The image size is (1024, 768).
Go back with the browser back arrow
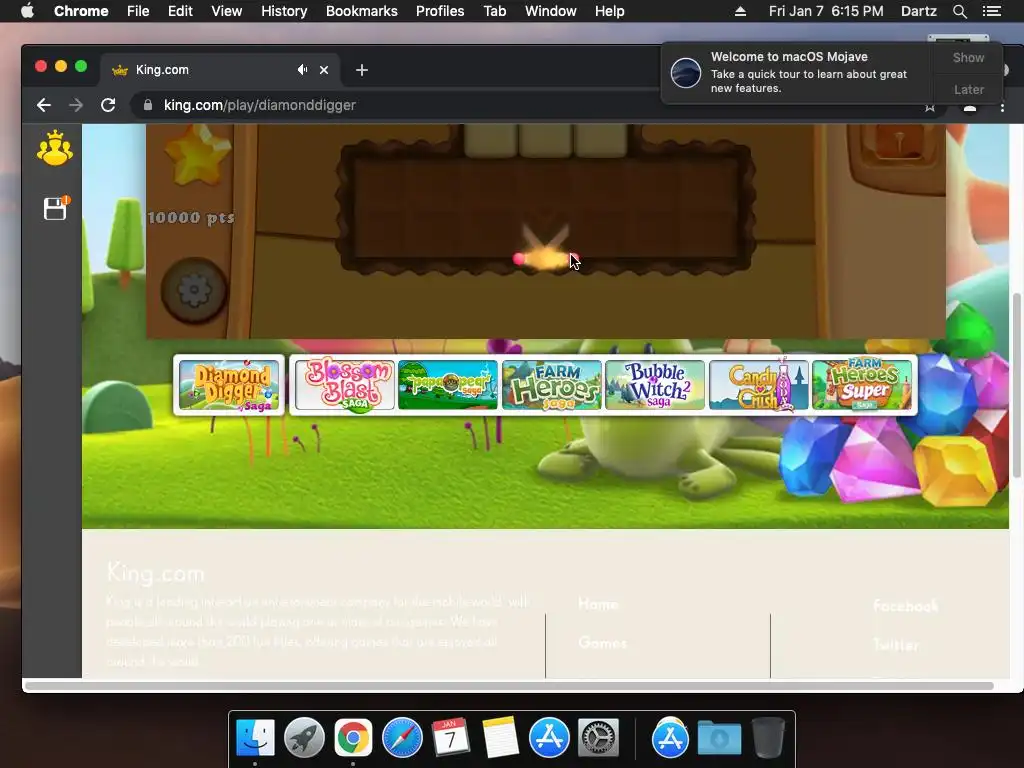pyautogui.click(x=44, y=105)
